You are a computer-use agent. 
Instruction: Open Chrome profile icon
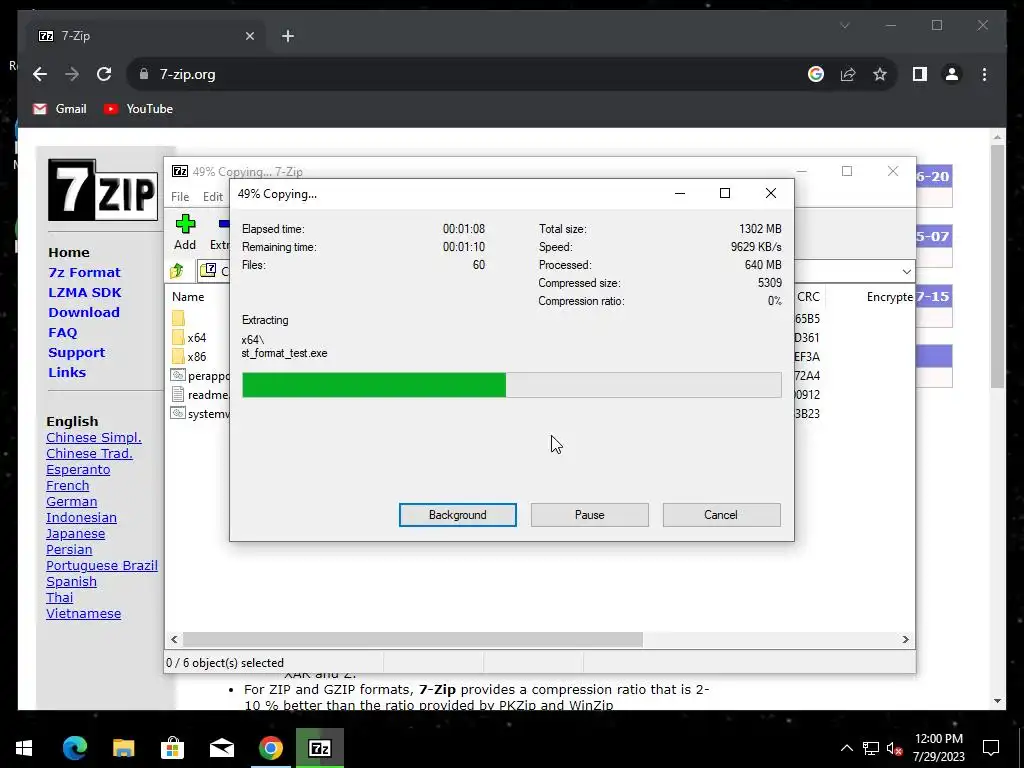pyautogui.click(x=952, y=74)
